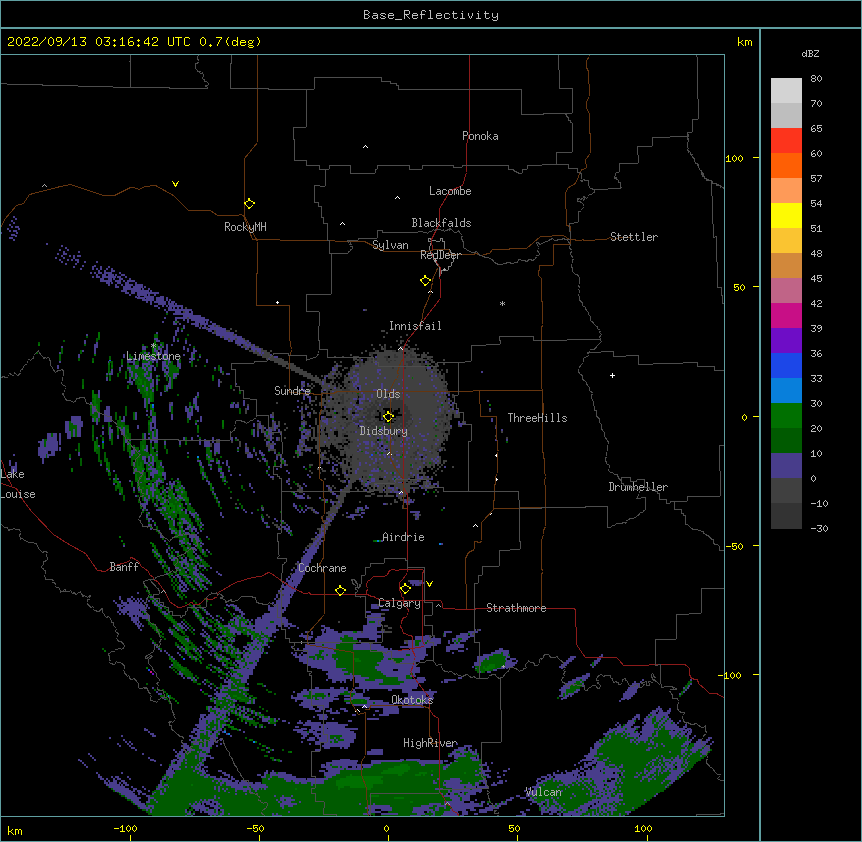Click the Innisfail city label
Image resolution: width=862 pixels, height=842 pixels.
[x=415, y=326]
